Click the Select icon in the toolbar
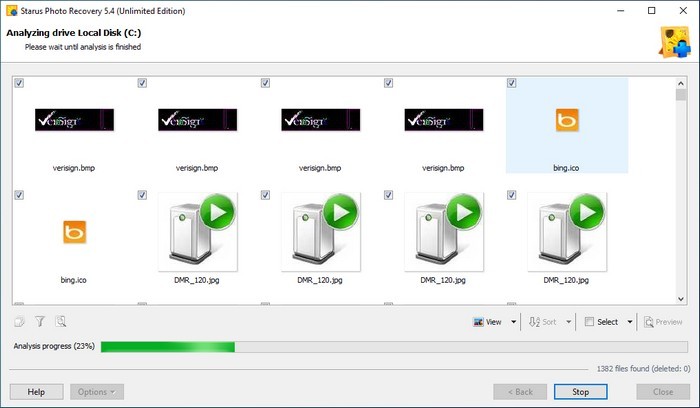 pyautogui.click(x=589, y=322)
